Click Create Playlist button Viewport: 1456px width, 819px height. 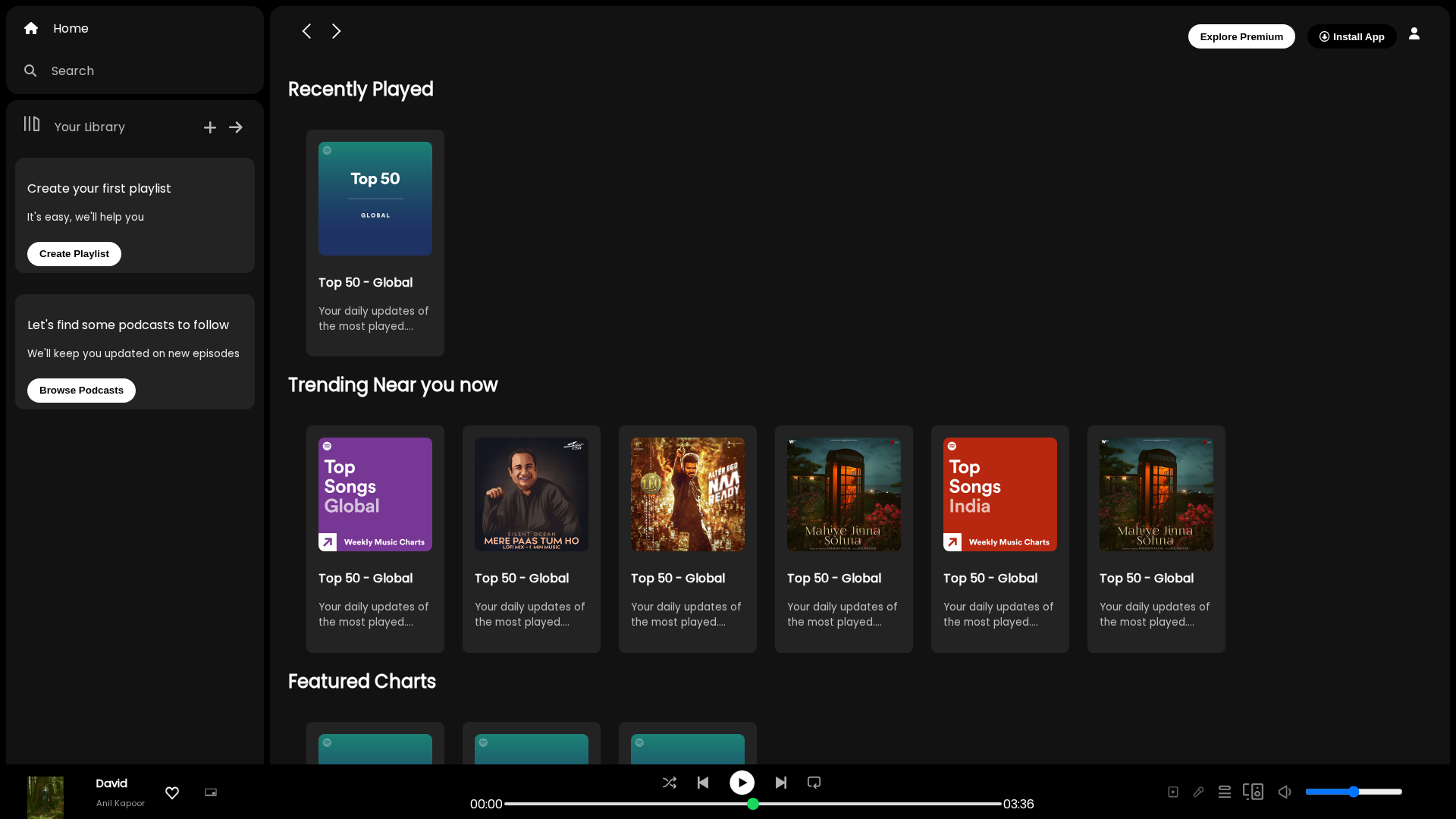pos(74,254)
